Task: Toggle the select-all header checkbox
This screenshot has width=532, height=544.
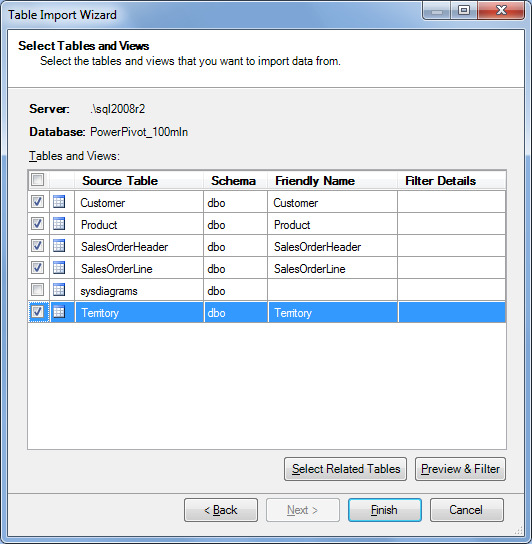Action: (37, 179)
